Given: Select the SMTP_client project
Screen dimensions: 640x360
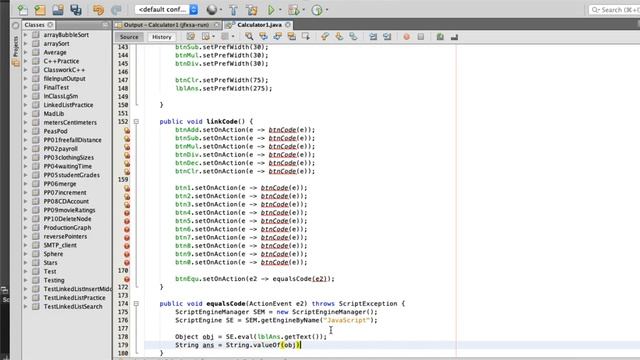Looking at the screenshot, I should [60, 245].
